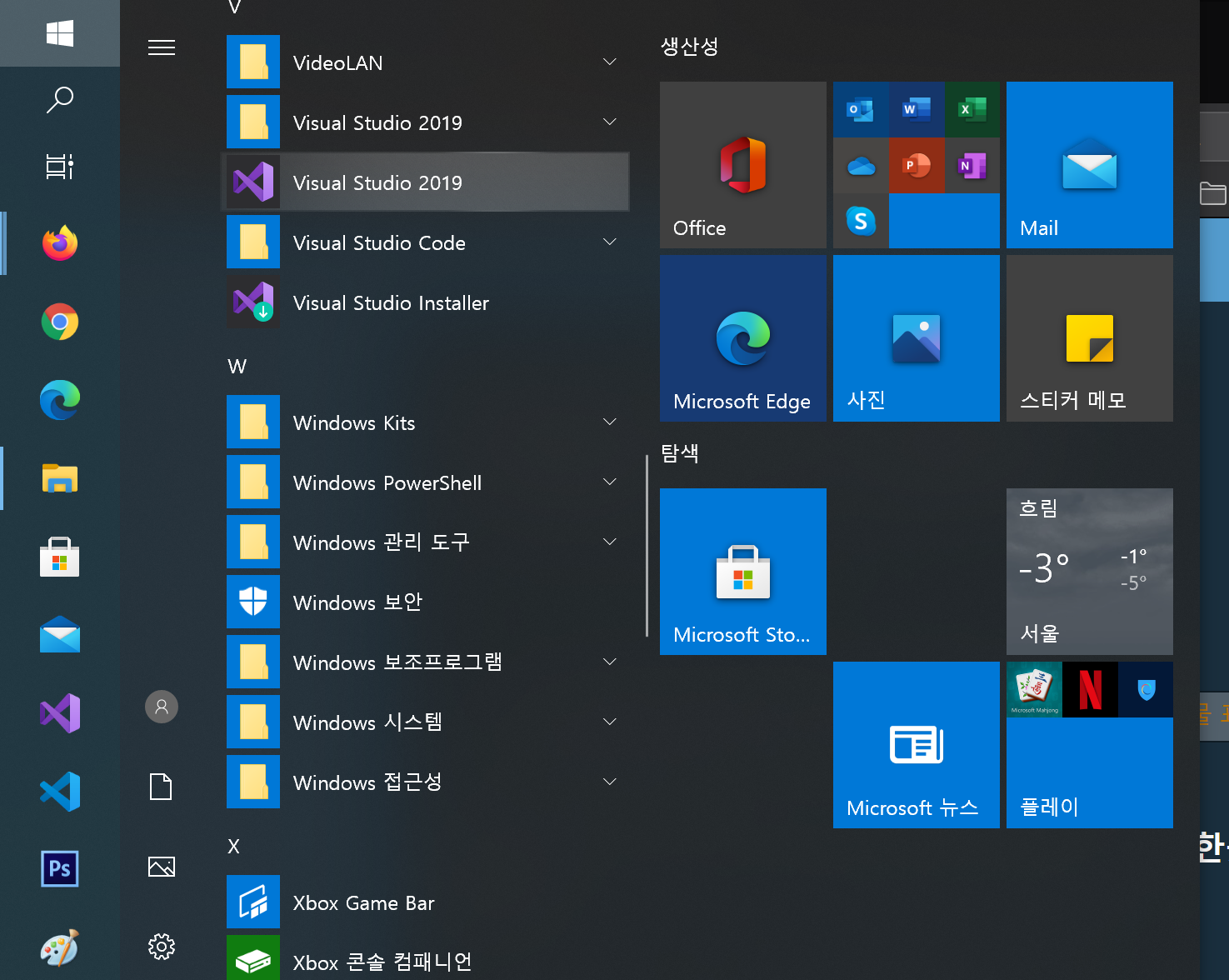This screenshot has width=1229, height=980.
Task: Click the app list scrollbar thumb
Action: (x=647, y=546)
